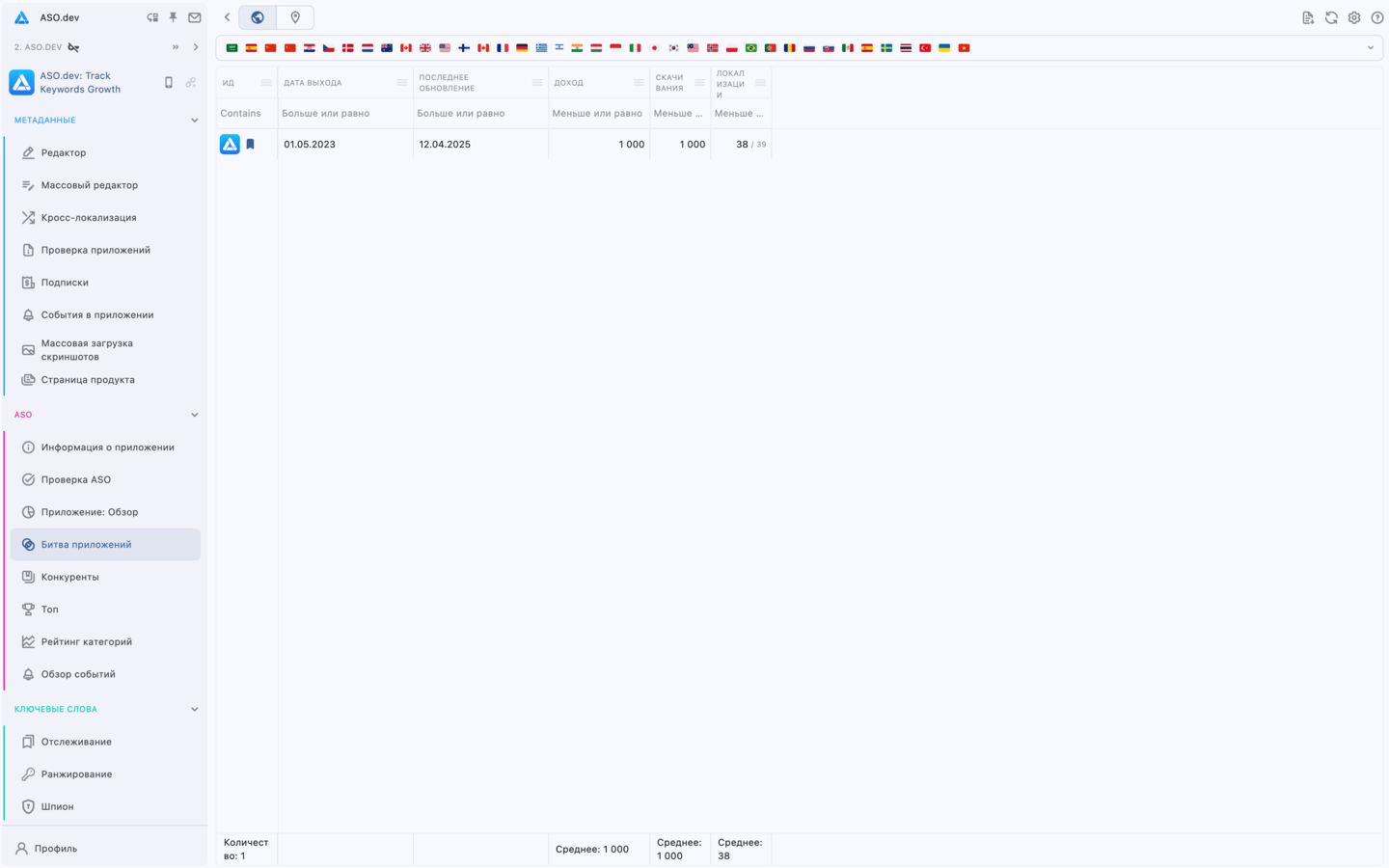Image resolution: width=1389 pixels, height=868 pixels.
Task: Click the export report icon top right
Action: (1307, 16)
